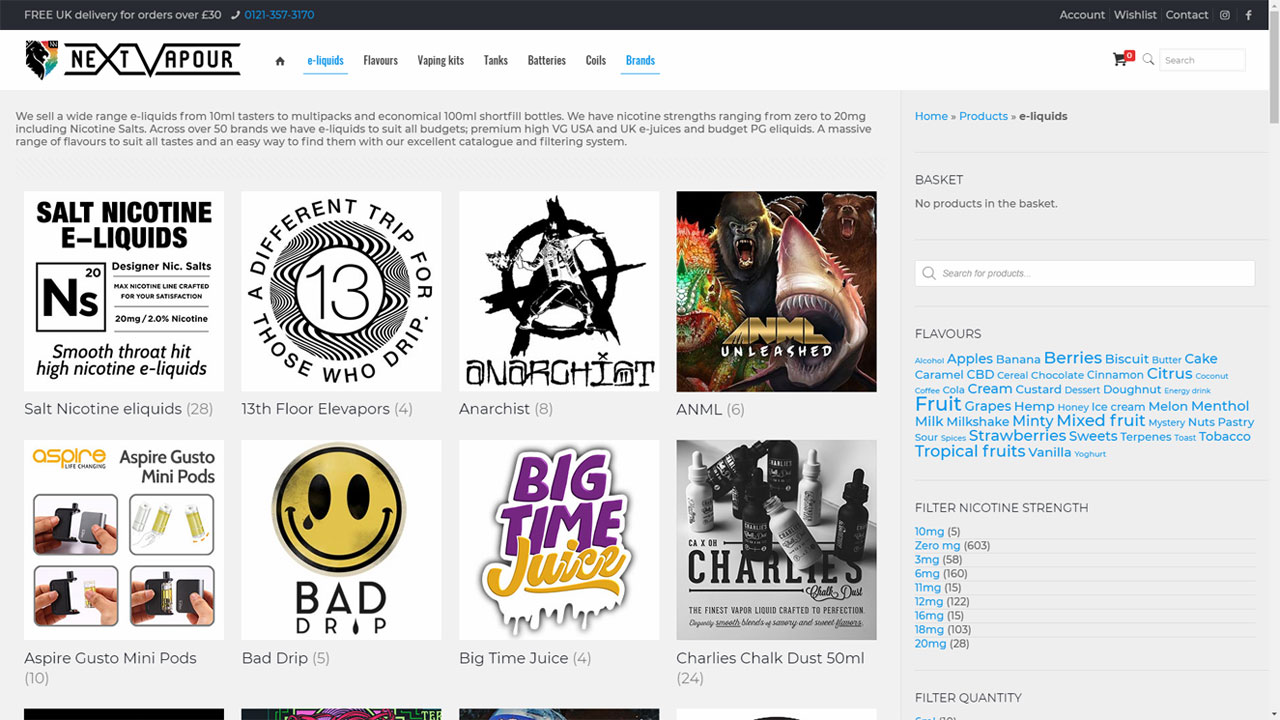Focus the Search for products field

pos(1085,273)
